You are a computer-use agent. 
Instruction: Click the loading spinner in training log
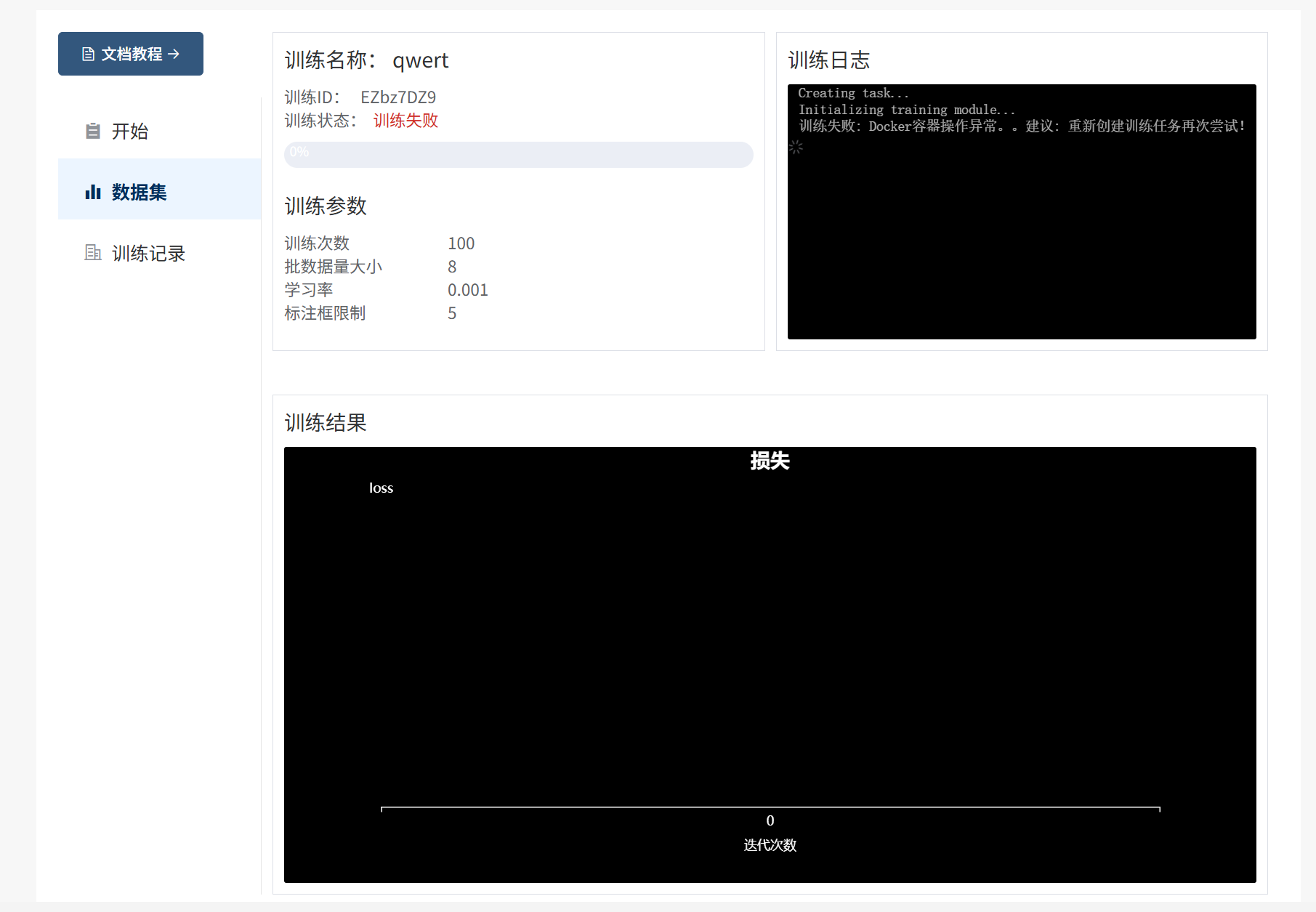coord(796,148)
